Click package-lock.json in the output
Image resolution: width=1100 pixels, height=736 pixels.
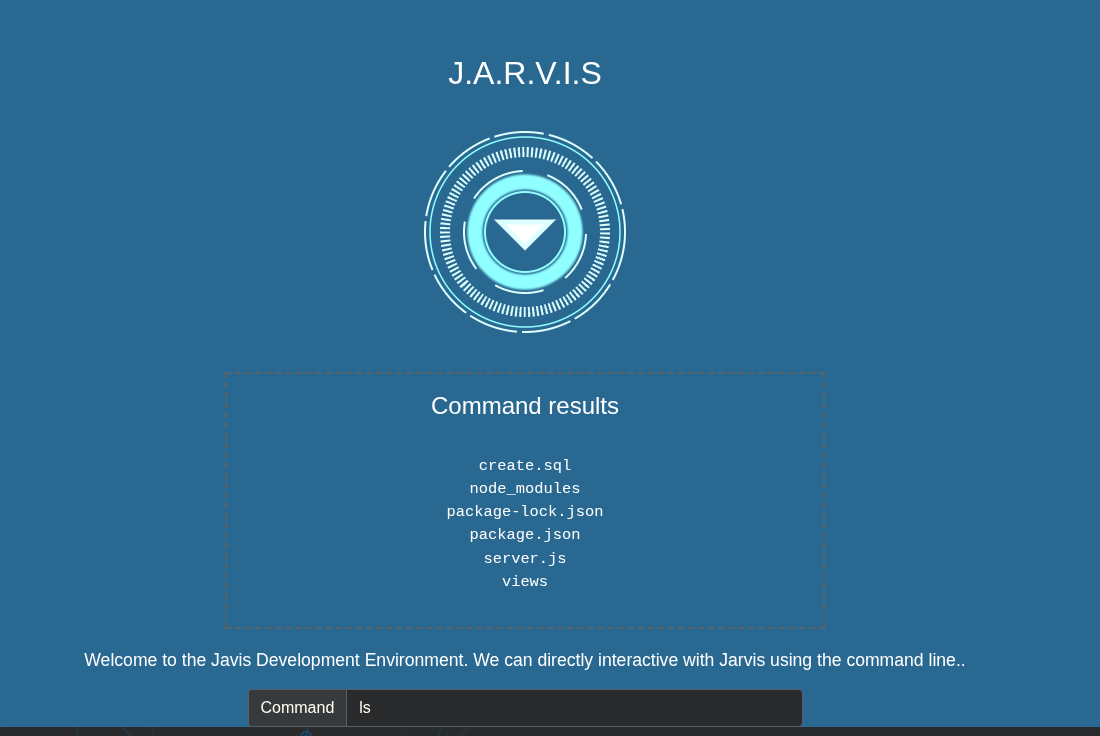pyautogui.click(x=525, y=512)
